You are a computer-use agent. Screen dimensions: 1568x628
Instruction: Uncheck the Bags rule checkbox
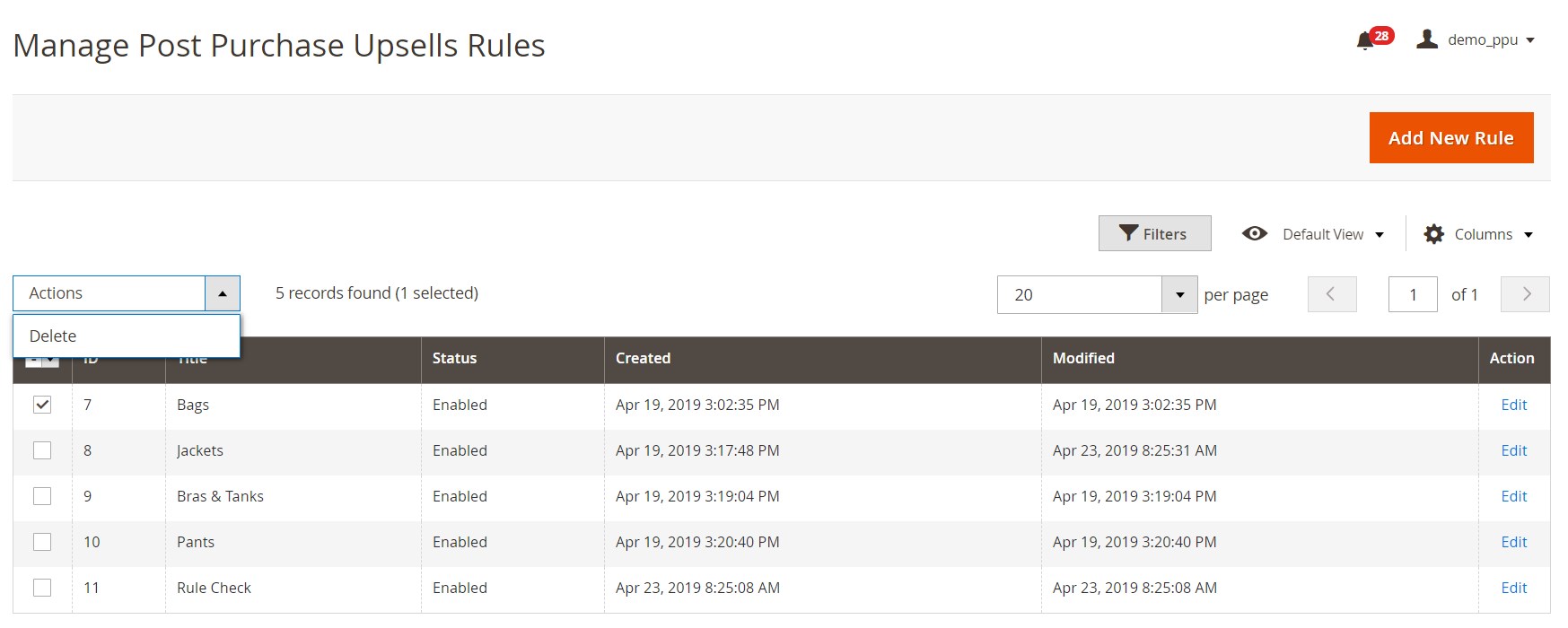42,405
